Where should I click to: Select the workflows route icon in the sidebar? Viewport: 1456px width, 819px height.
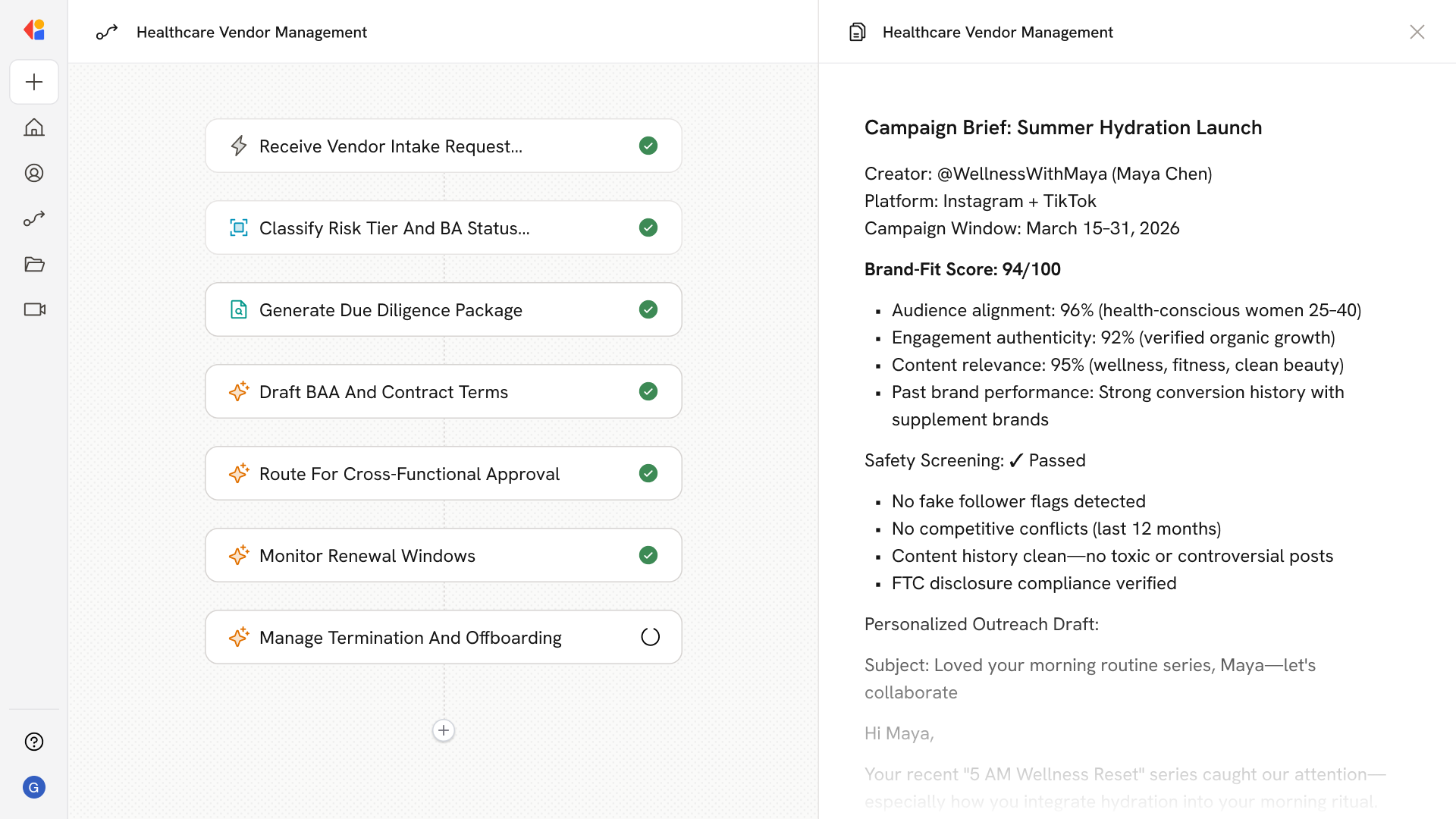point(34,218)
